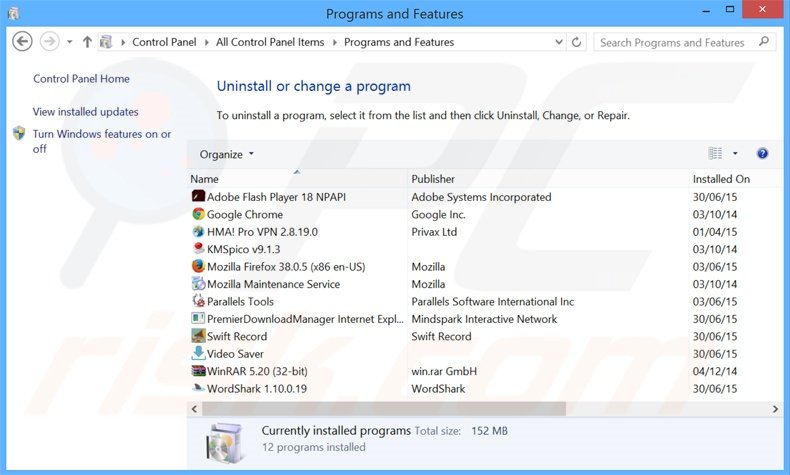The image size is (790, 475).
Task: Click the Control Panel icon in the address bar
Action: (x=106, y=42)
